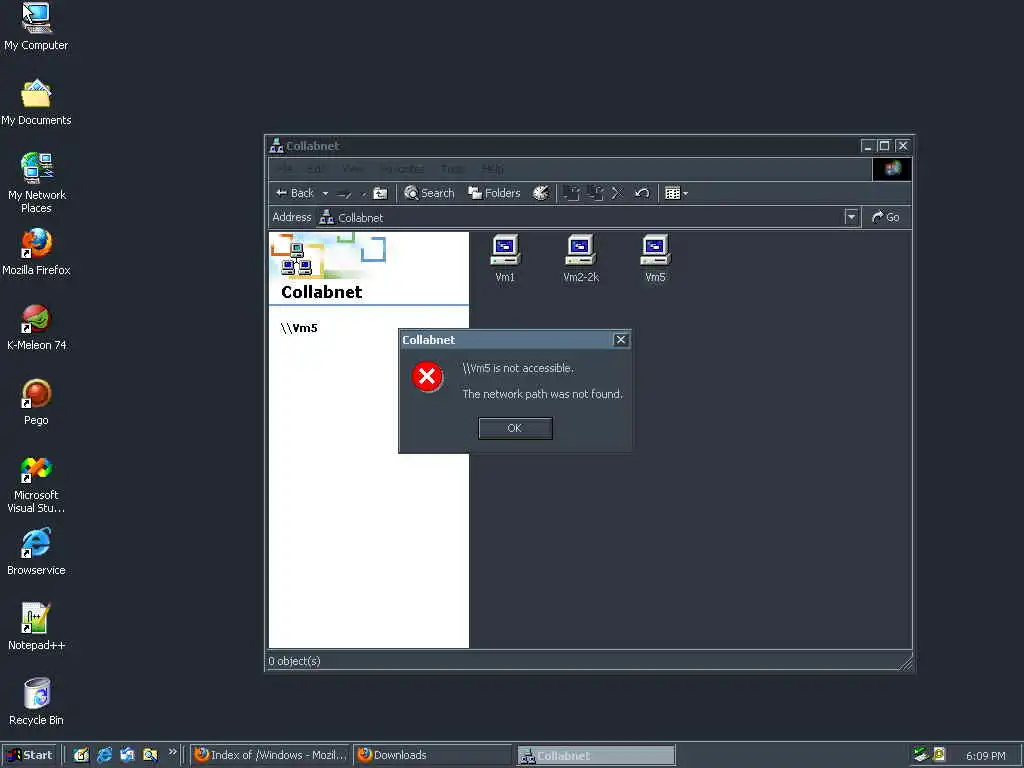1024x768 pixels.
Task: Launch Notepad++ desktop shortcut
Action: (x=36, y=628)
